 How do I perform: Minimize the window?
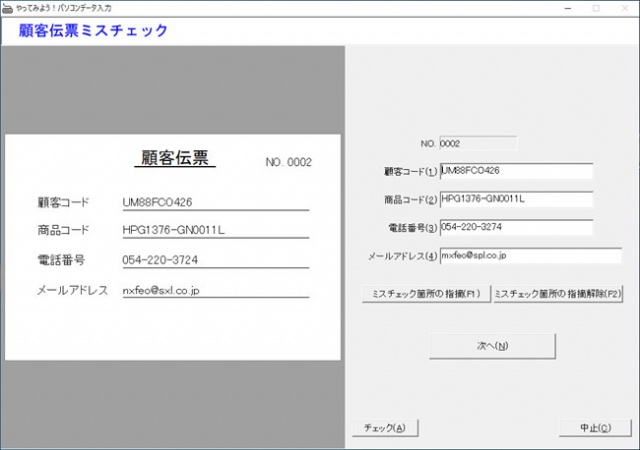(x=568, y=8)
